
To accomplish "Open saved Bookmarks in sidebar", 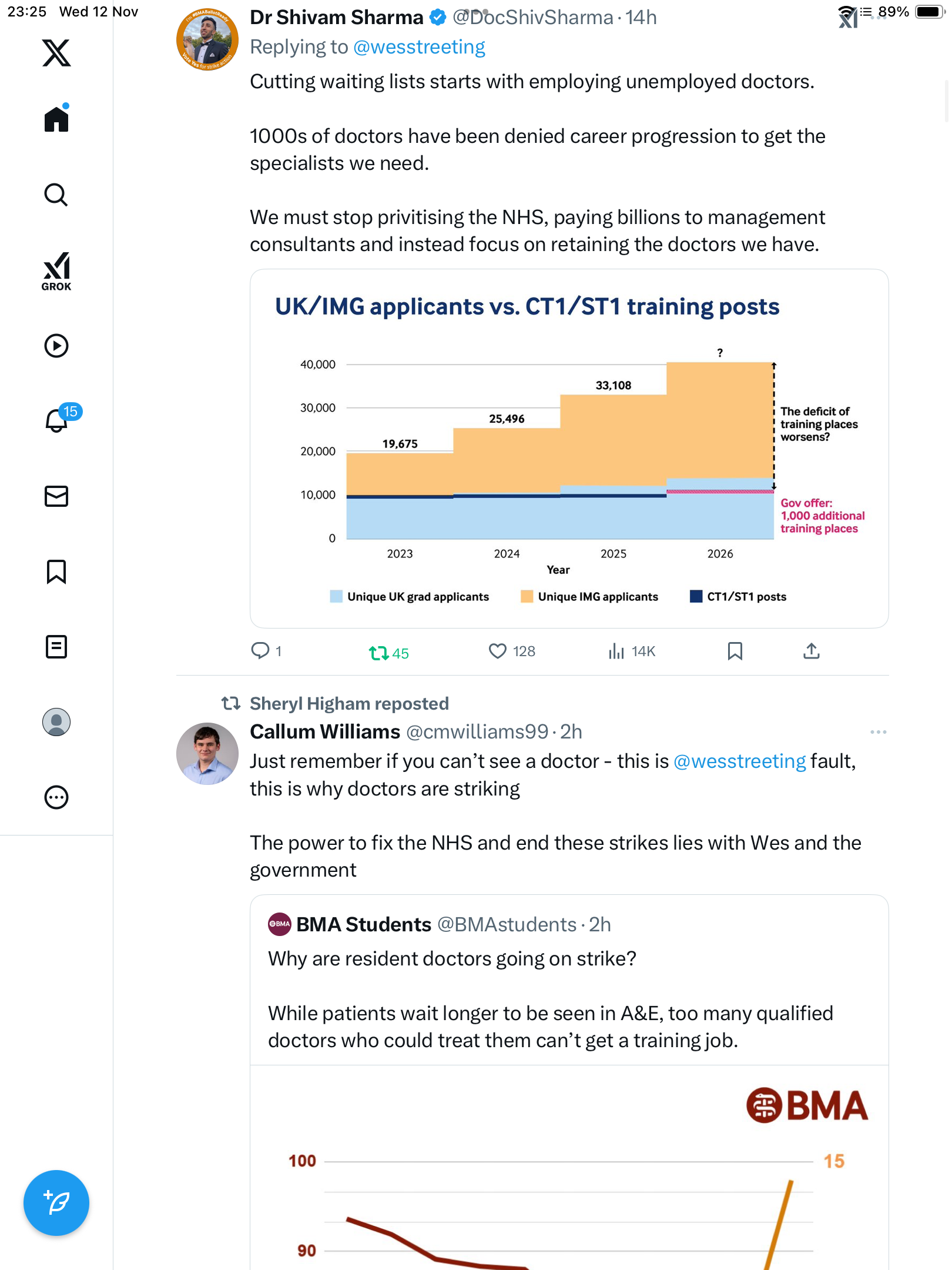I will click(x=56, y=571).
